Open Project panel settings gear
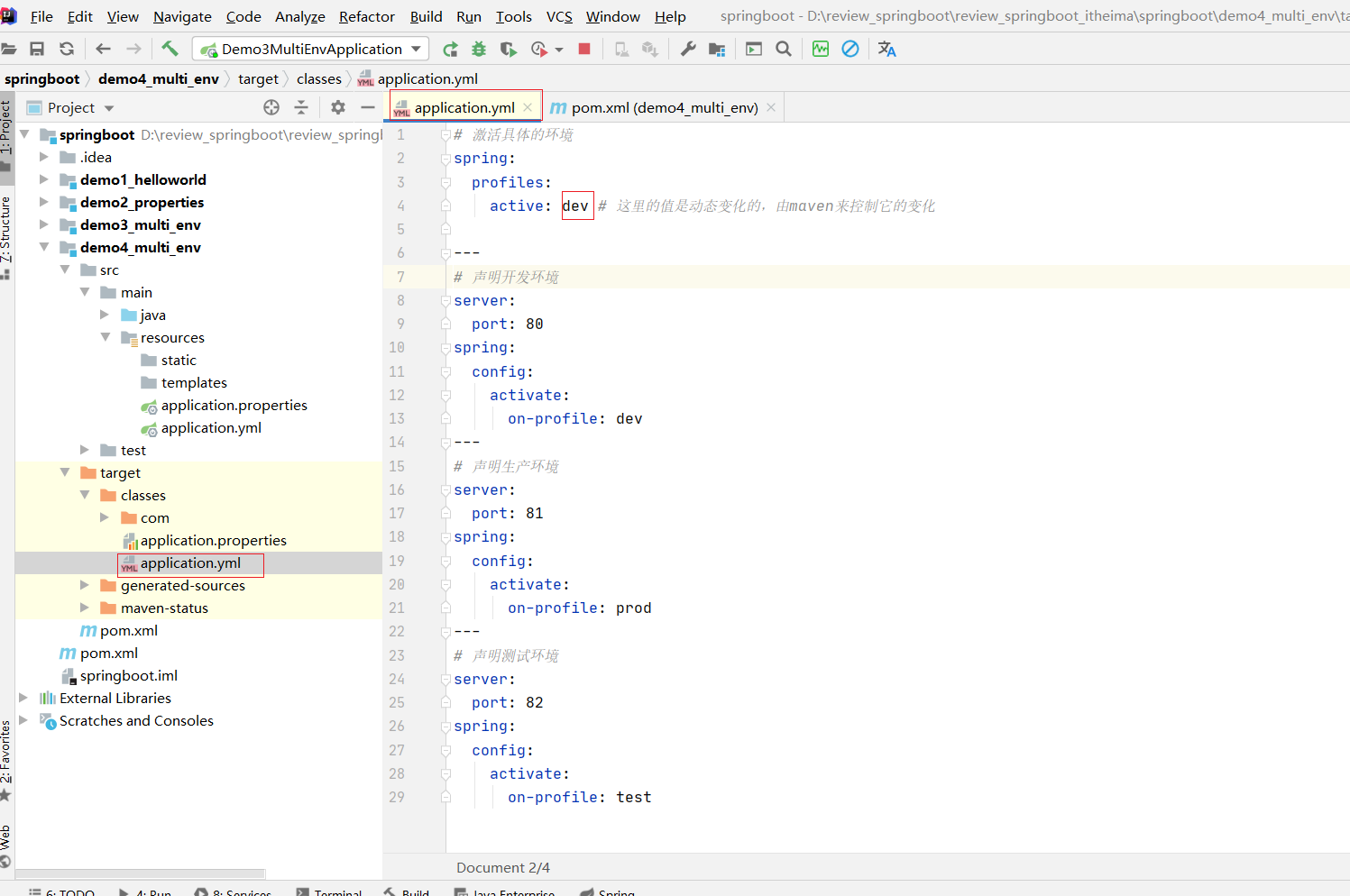This screenshot has width=1350, height=896. (338, 107)
